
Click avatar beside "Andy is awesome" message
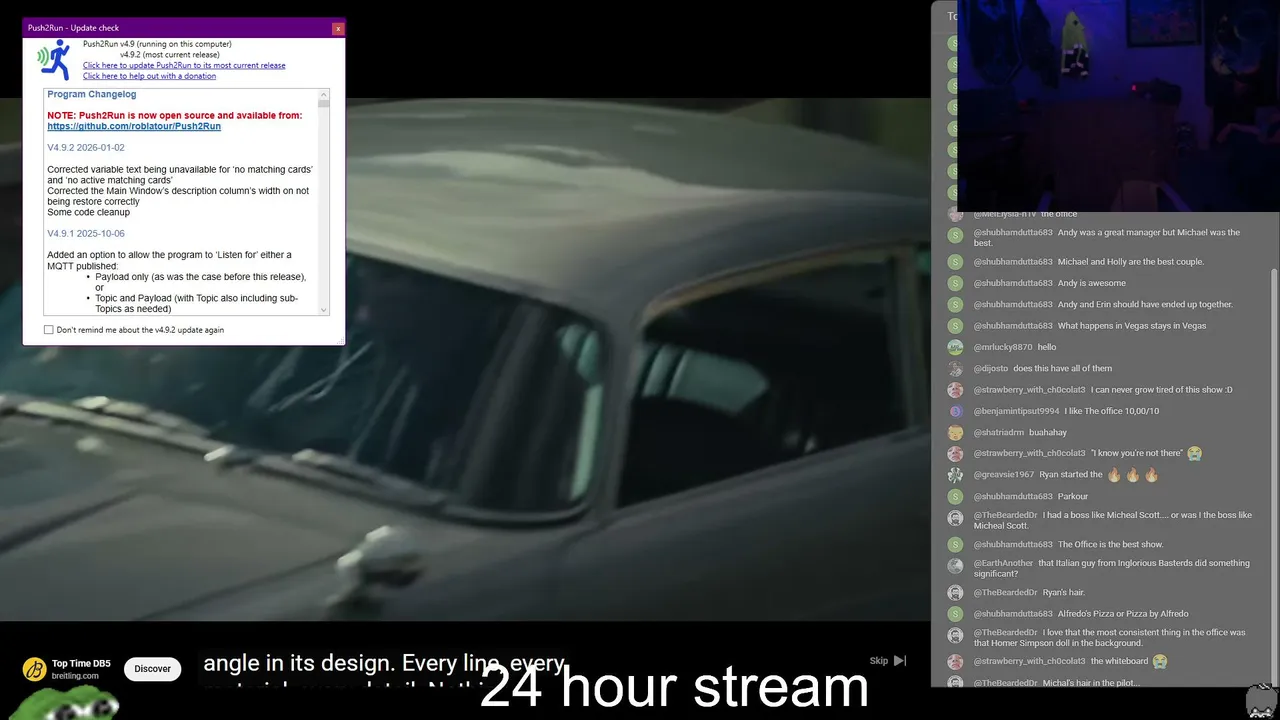pyautogui.click(x=955, y=283)
